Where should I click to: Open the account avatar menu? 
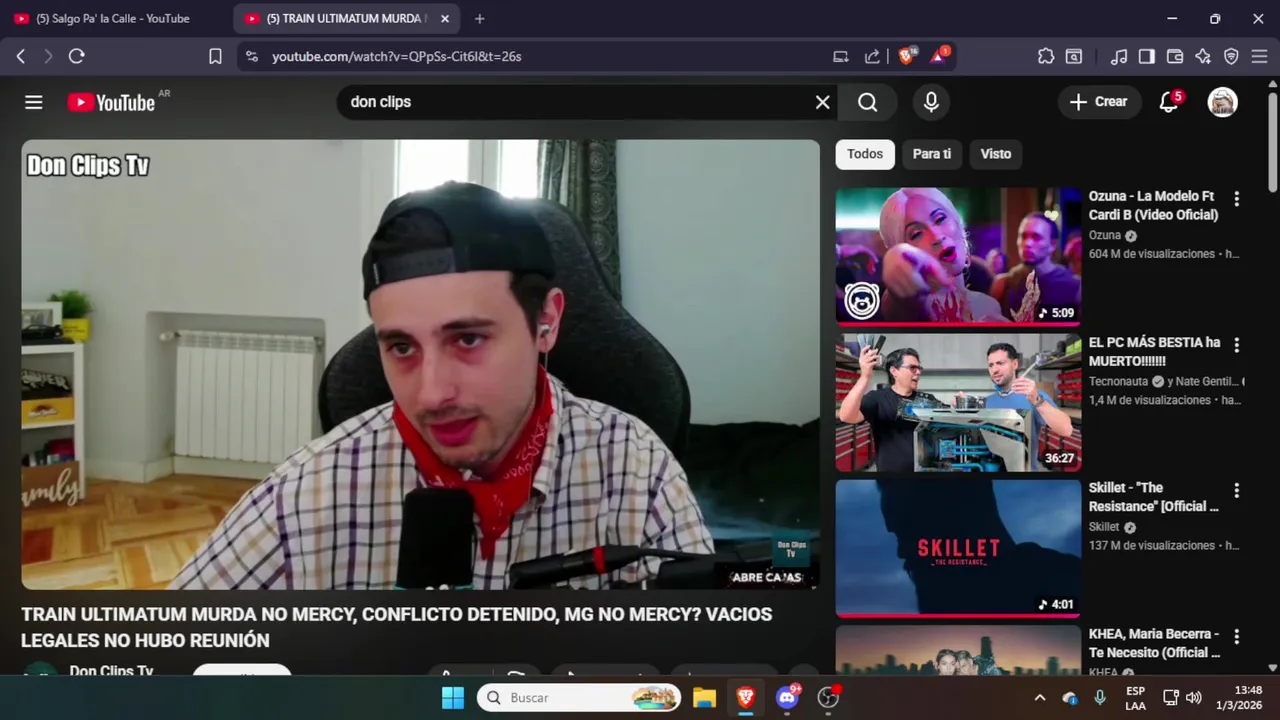[1222, 102]
